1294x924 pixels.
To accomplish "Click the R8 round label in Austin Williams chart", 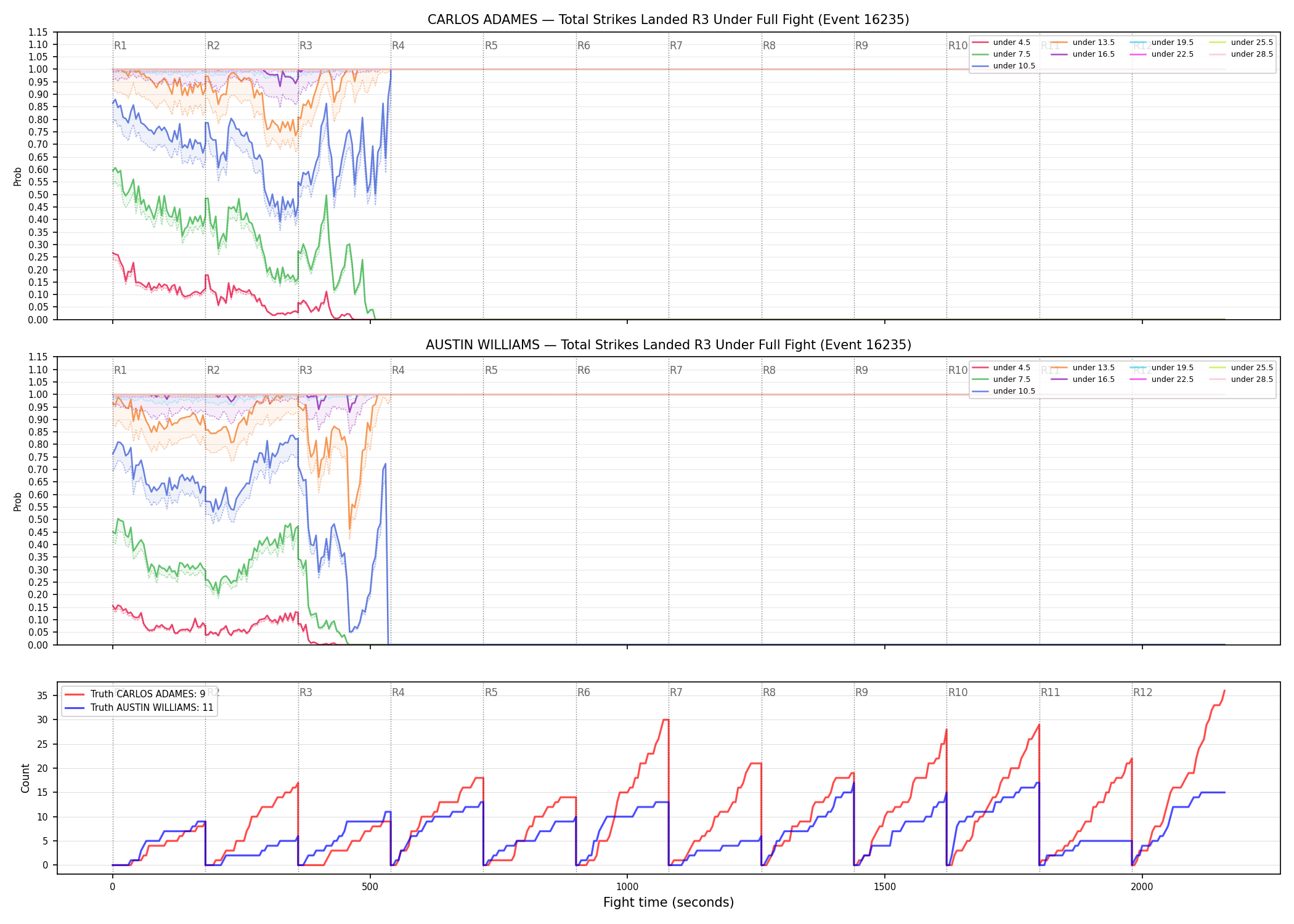I will coord(769,370).
